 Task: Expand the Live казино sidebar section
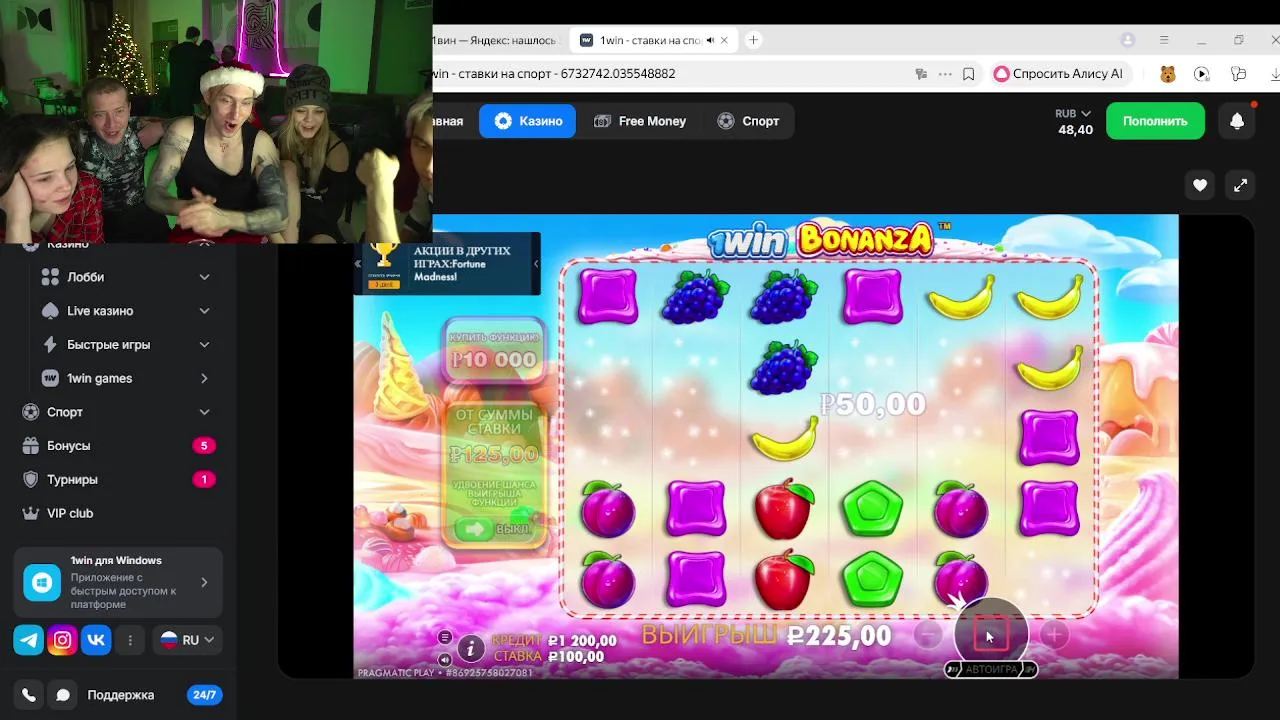[204, 311]
